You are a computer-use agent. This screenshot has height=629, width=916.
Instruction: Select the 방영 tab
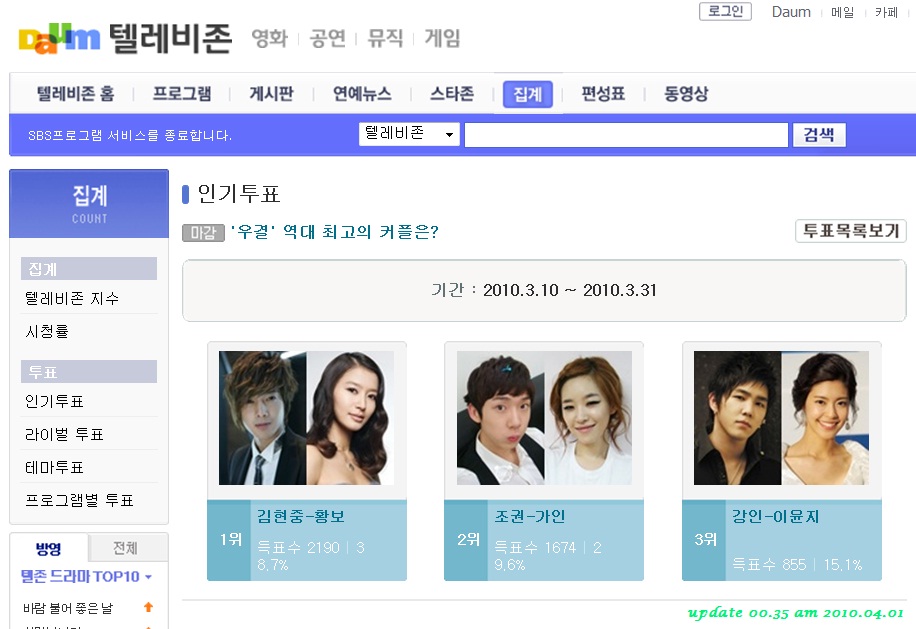click(x=48, y=548)
